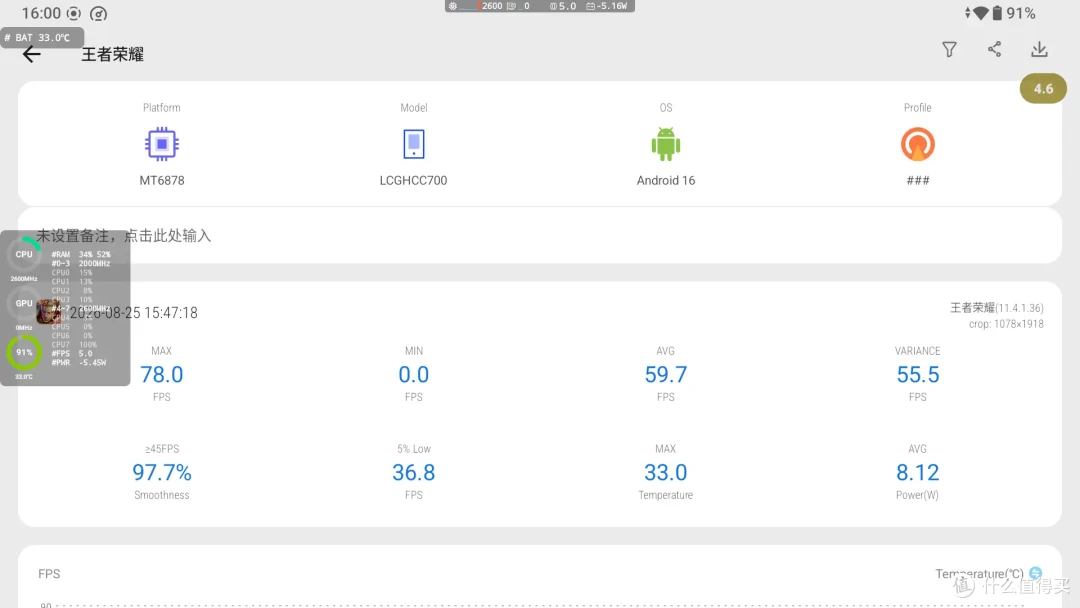
Task: Click the 91% battery ring gauge
Action: 24,353
